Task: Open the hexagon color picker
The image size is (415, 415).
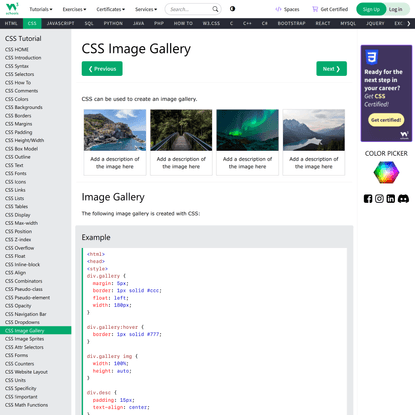Action: [386, 172]
